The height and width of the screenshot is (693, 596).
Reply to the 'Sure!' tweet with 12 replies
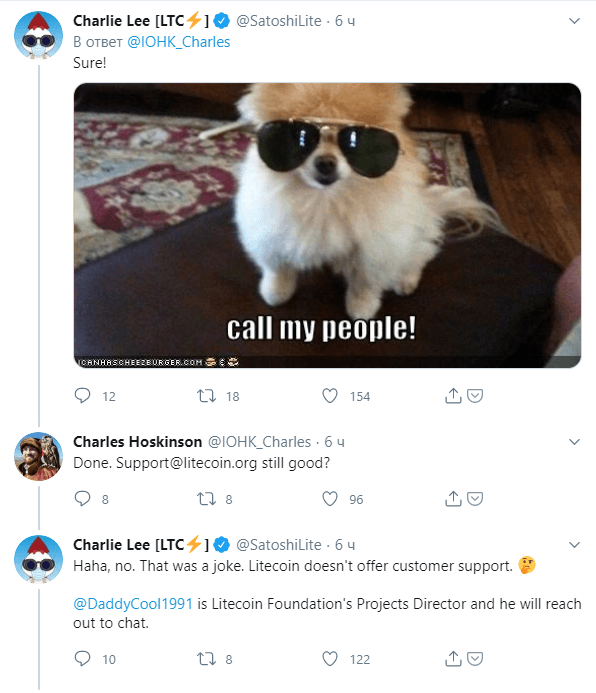click(x=82, y=396)
